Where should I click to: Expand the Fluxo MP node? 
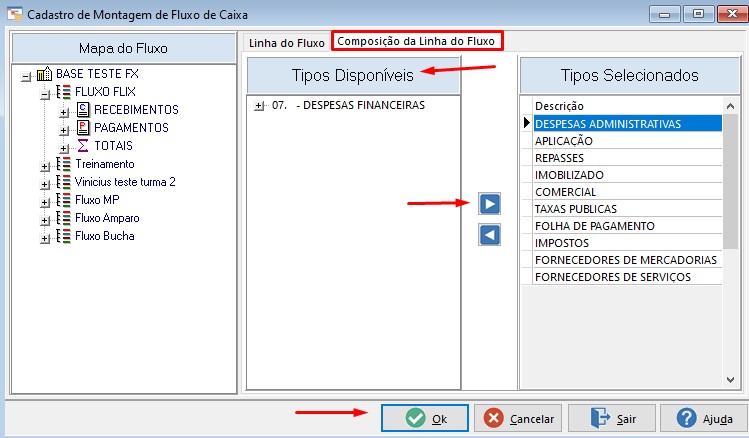pyautogui.click(x=45, y=203)
